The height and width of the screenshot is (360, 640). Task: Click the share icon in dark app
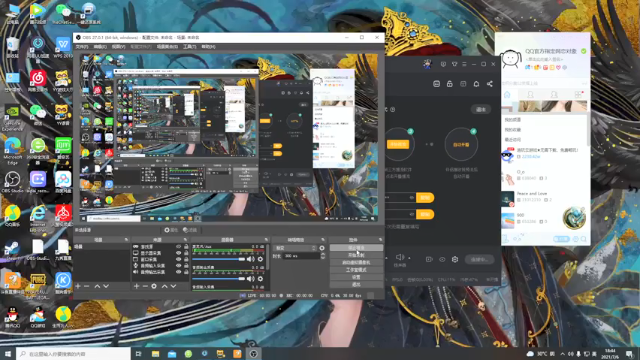coord(489,84)
